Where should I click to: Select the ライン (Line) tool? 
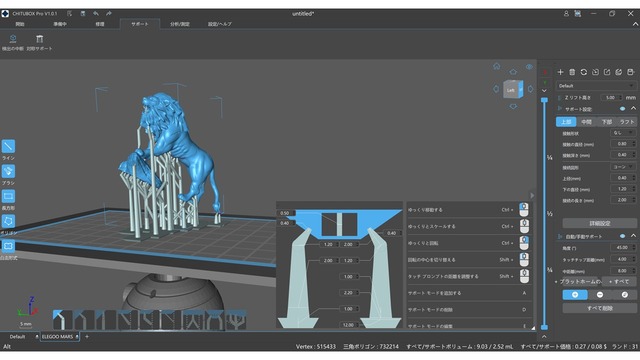coord(8,146)
